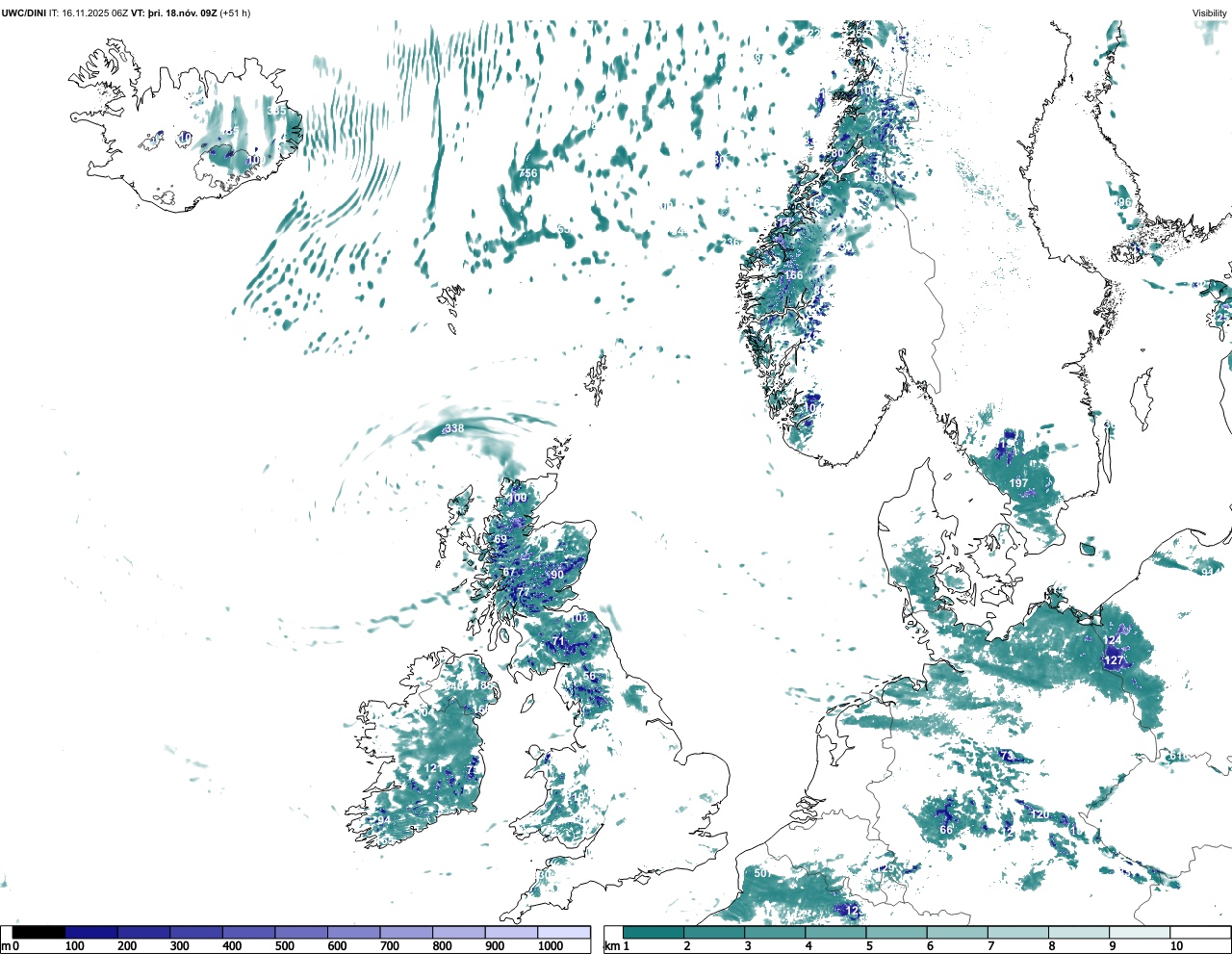Click the '10' tick on kilometres legend
The width and height of the screenshot is (1232, 954).
pyautogui.click(x=1176, y=946)
